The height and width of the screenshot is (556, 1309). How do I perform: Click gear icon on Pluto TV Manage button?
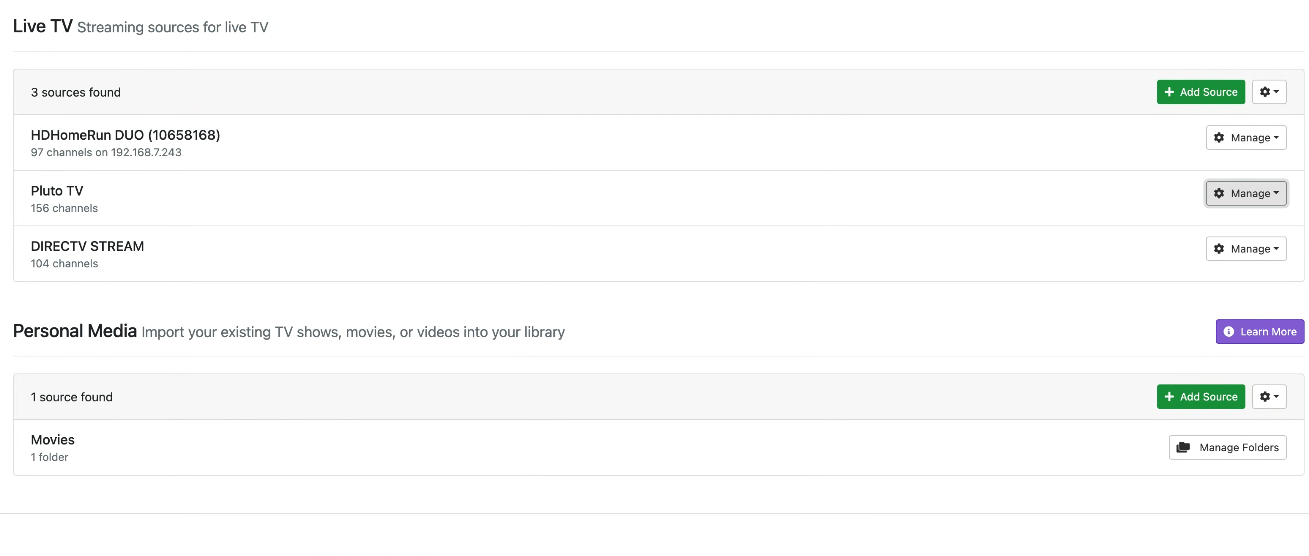click(1219, 194)
